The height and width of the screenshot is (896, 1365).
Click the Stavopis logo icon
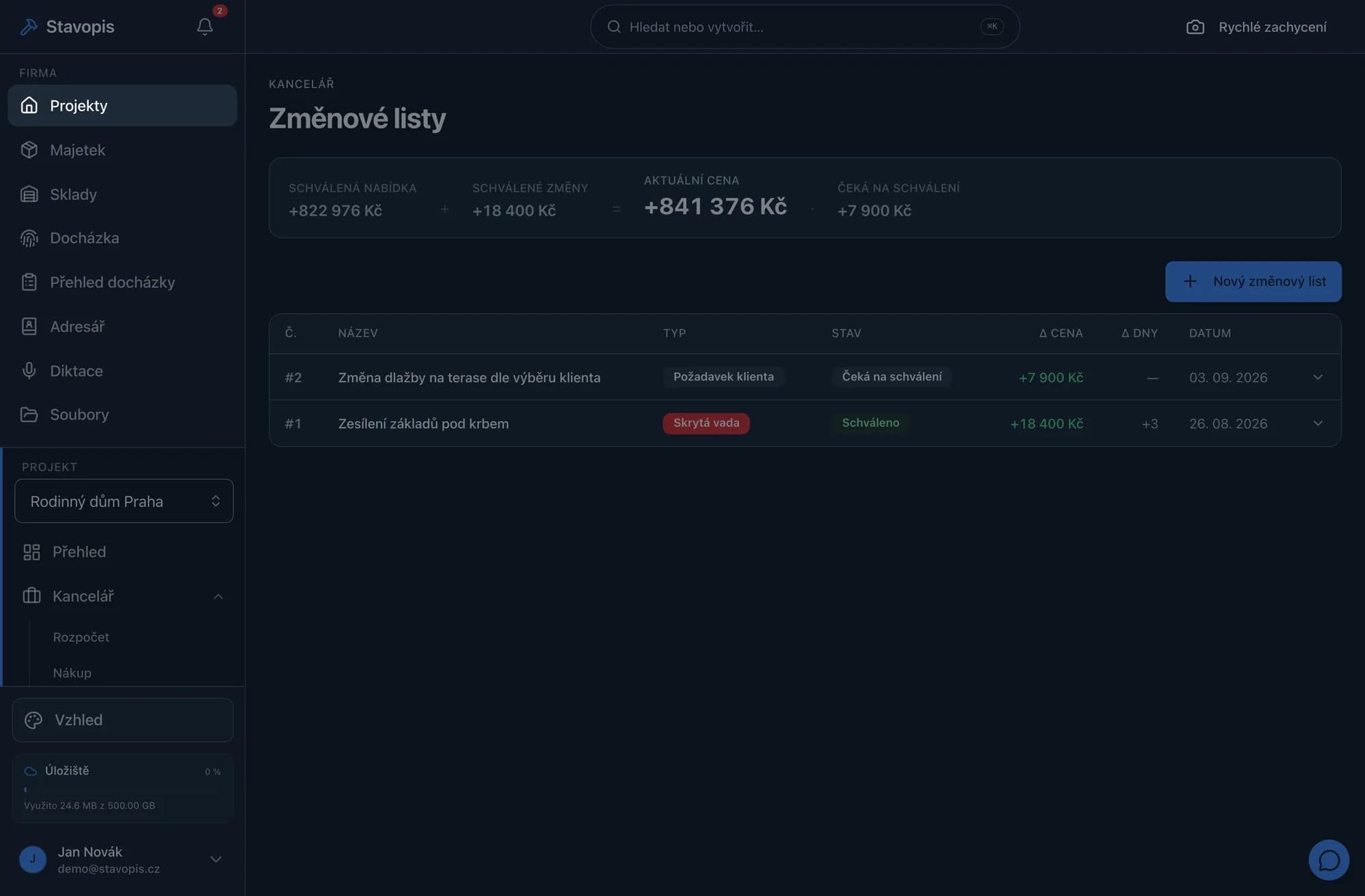(29, 27)
